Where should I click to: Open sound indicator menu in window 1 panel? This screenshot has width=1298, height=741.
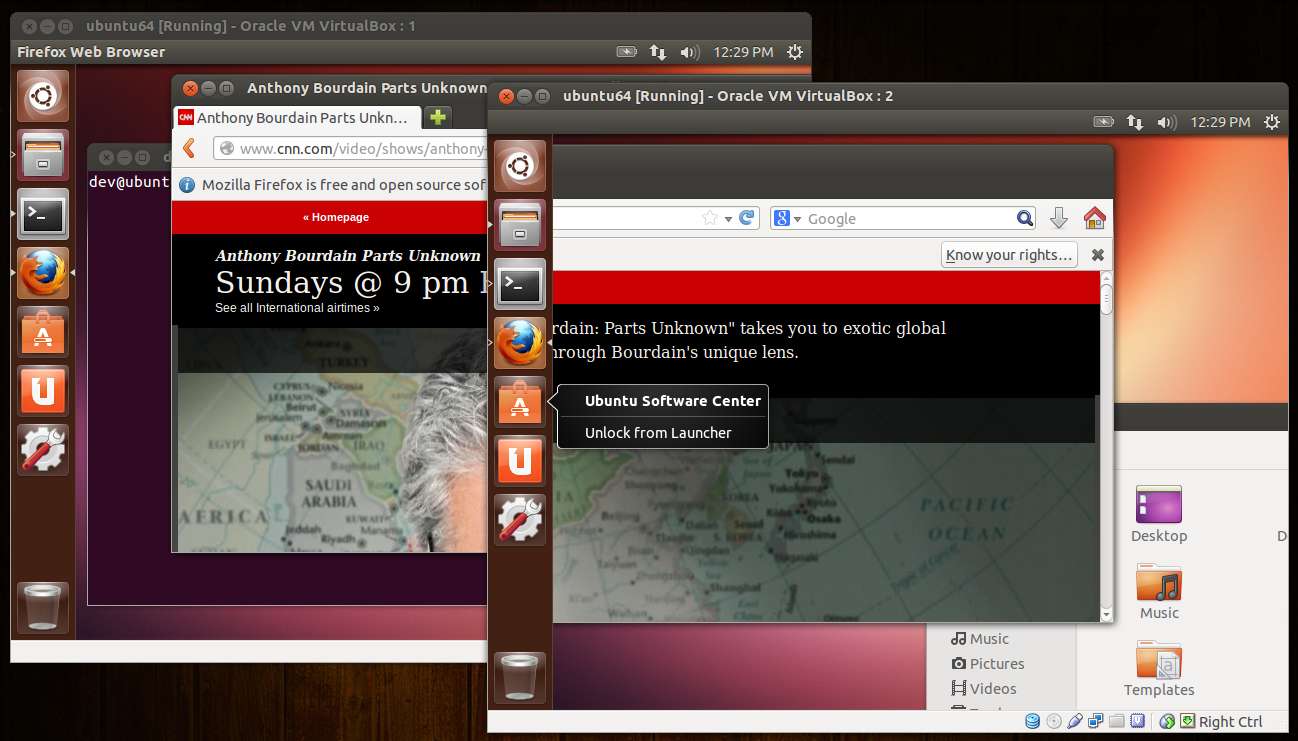click(x=689, y=52)
